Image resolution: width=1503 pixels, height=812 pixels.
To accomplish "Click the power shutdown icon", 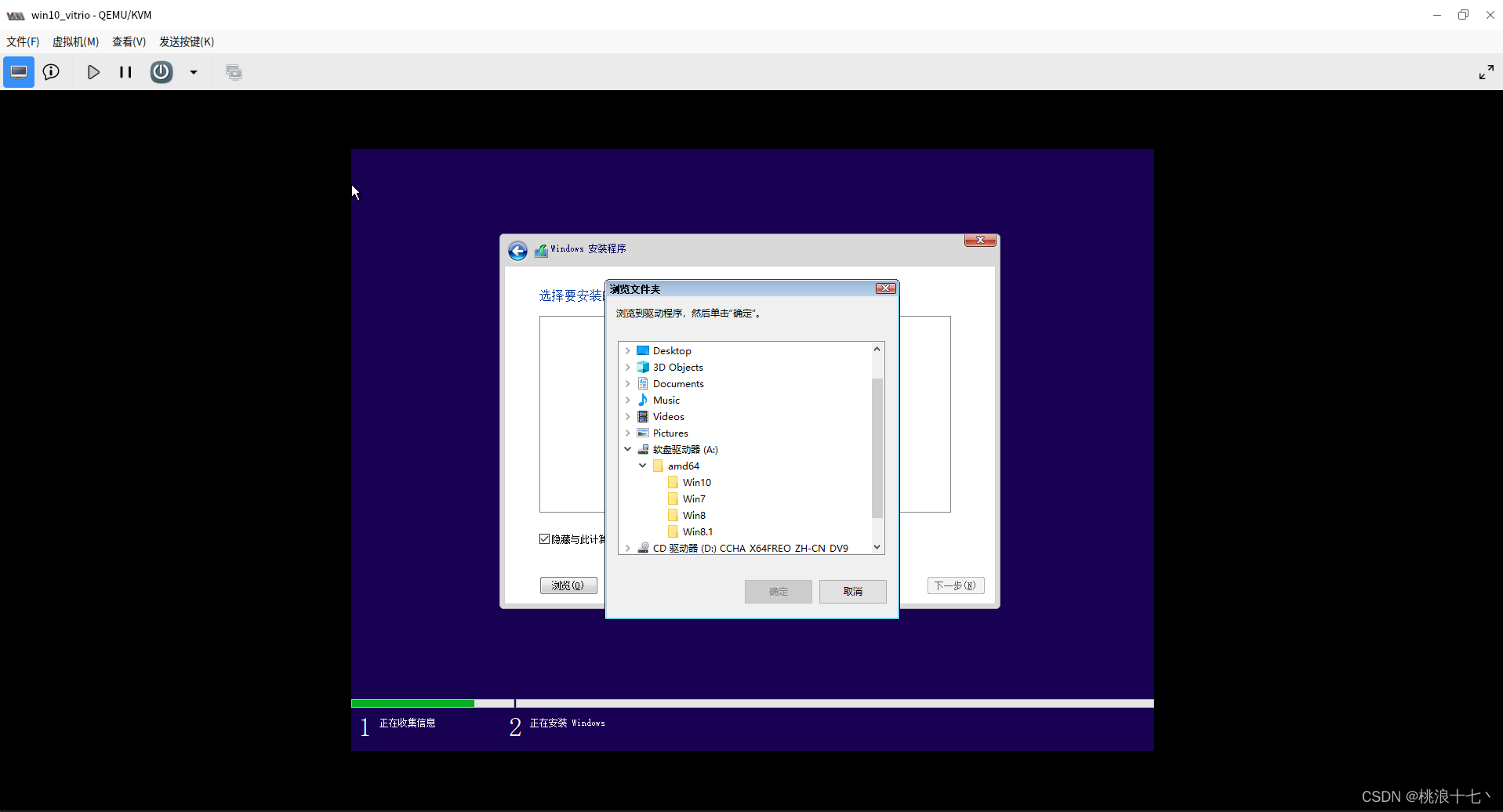I will 162,72.
